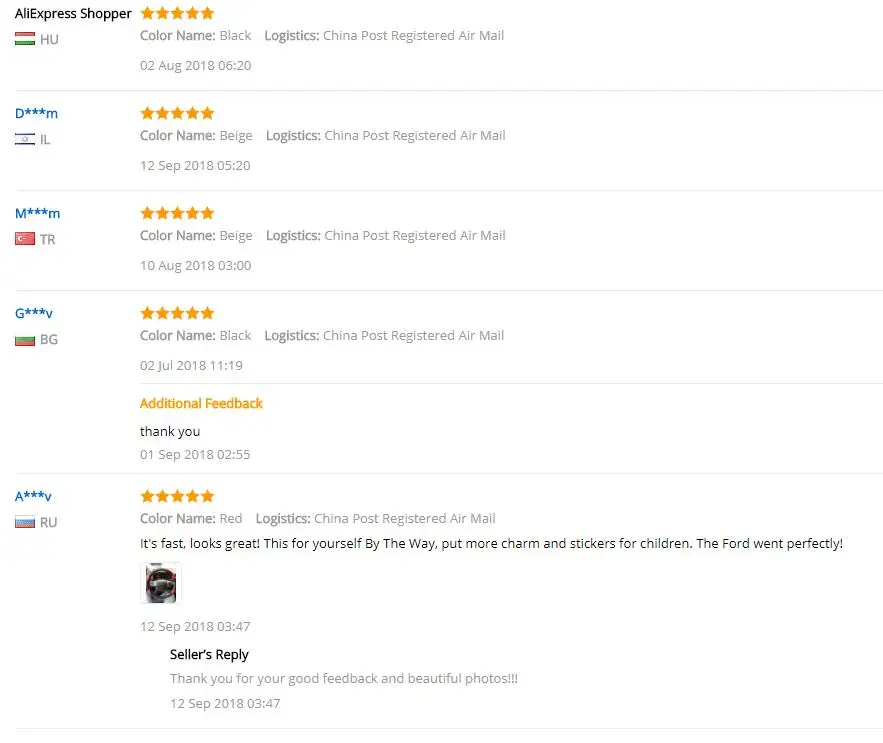Click the five-star rating of AliExpress Shopper
This screenshot has width=883, height=743.
(177, 13)
